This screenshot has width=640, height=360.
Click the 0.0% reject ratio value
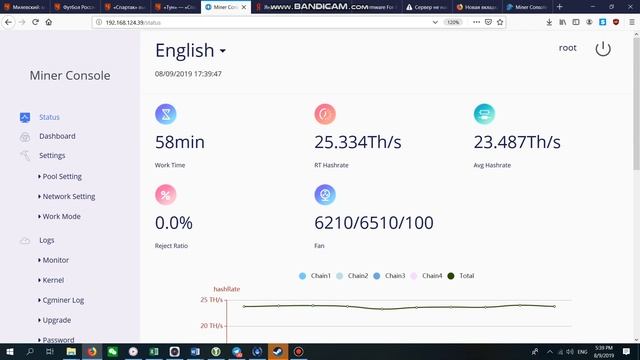[x=173, y=223]
